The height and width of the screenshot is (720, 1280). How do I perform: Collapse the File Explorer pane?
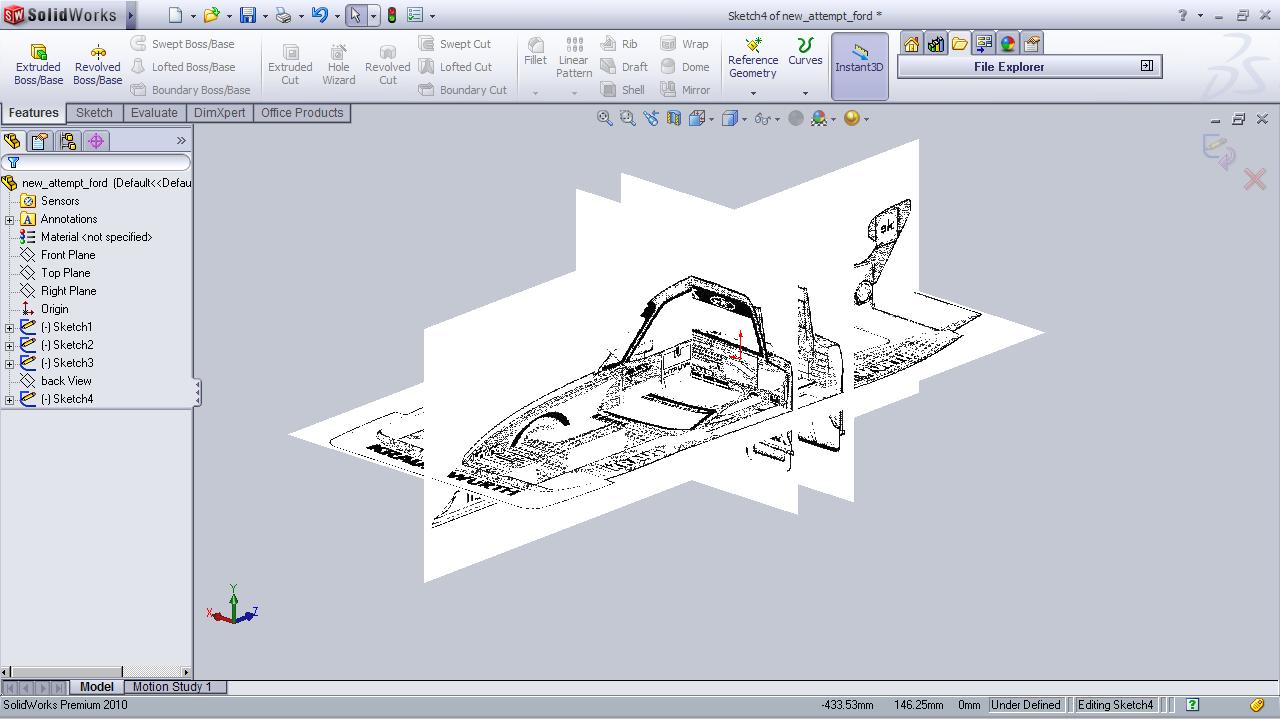[x=1147, y=66]
